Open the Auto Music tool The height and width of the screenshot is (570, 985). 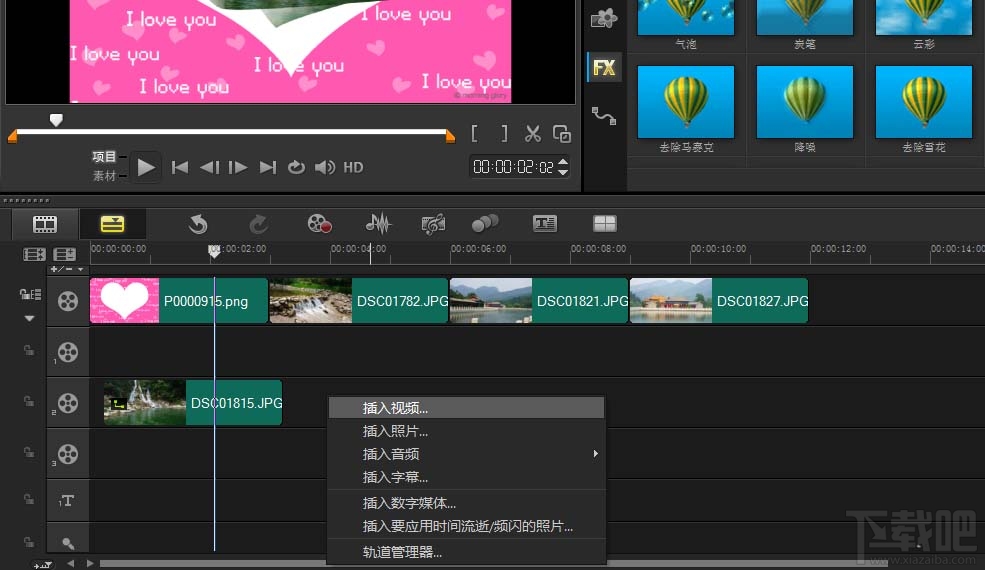(x=433, y=224)
